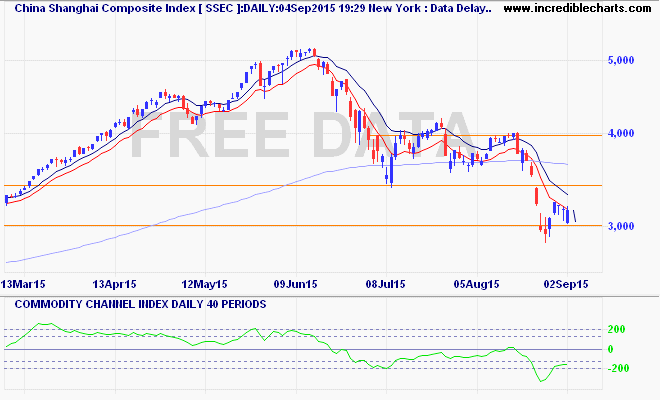660x400 pixels.
Task: Select the -200 CCI axis label
Action: [616, 368]
